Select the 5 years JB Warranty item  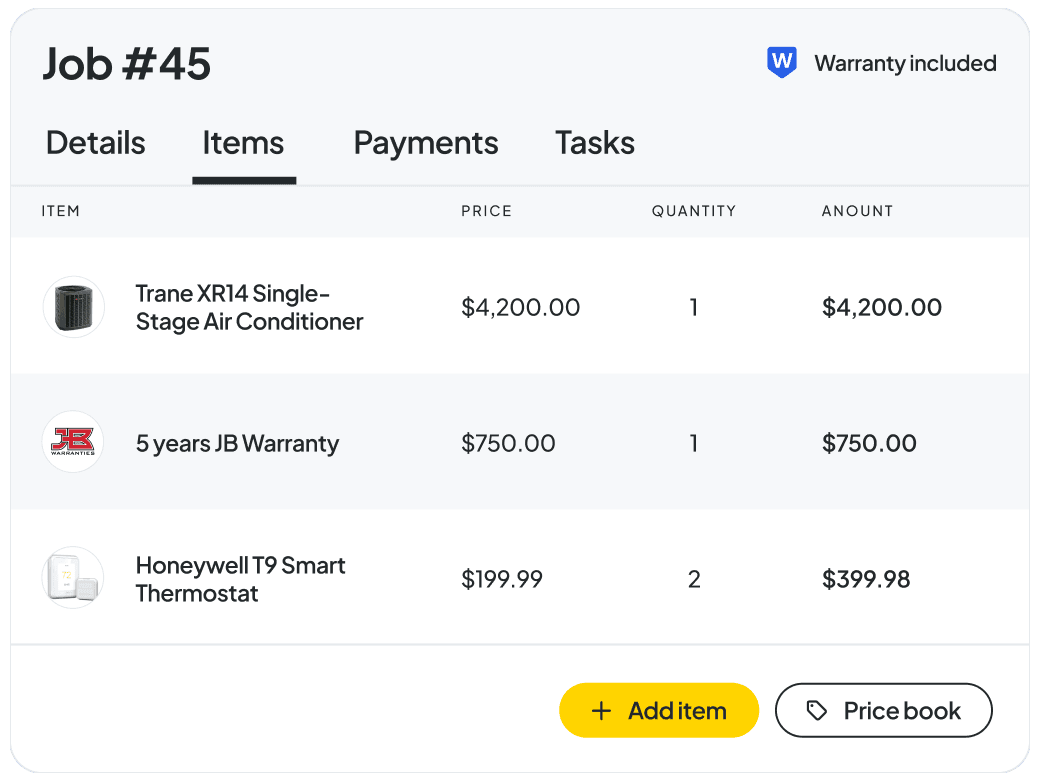click(x=237, y=443)
